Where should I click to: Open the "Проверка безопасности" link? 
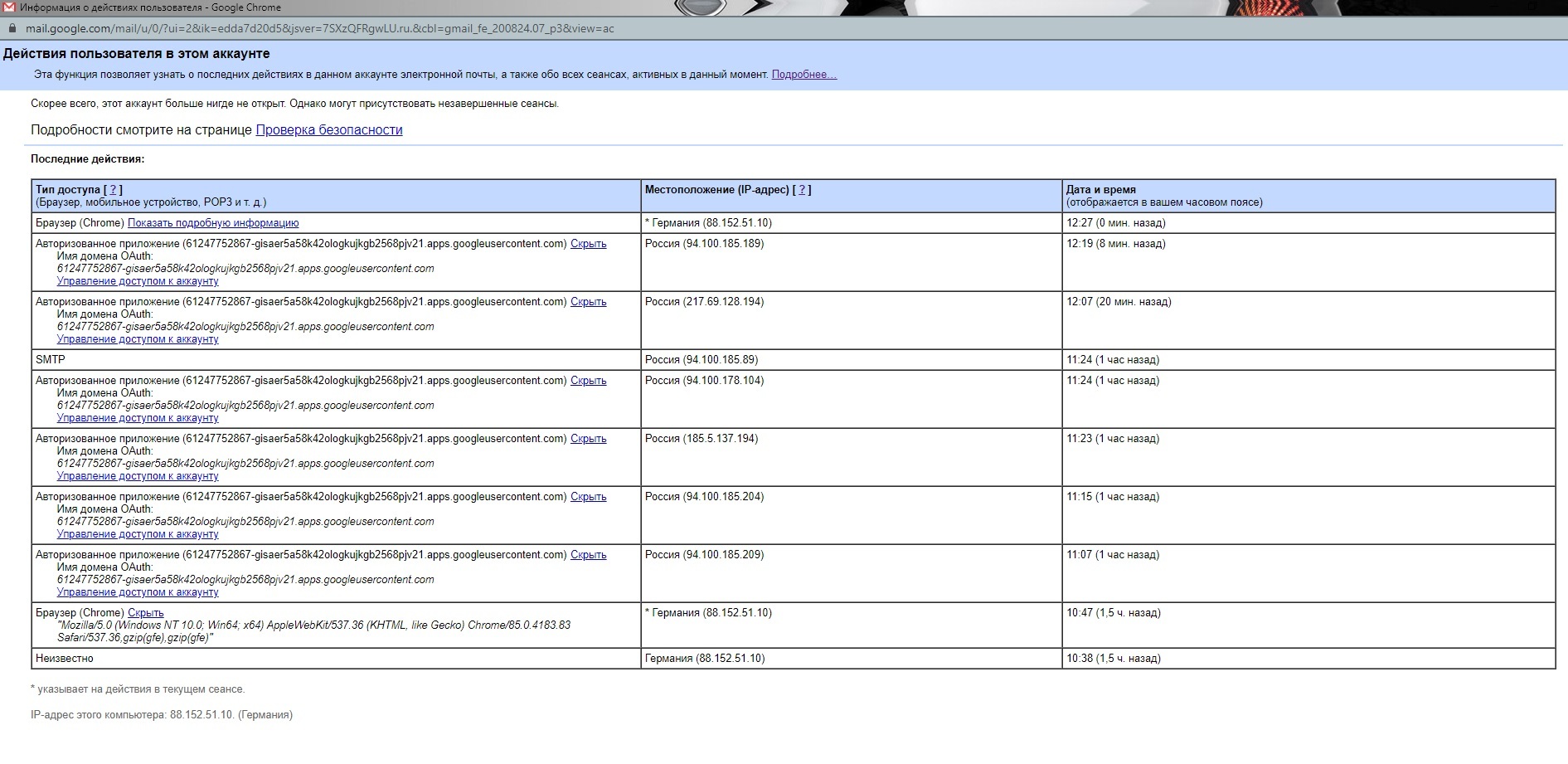point(329,129)
